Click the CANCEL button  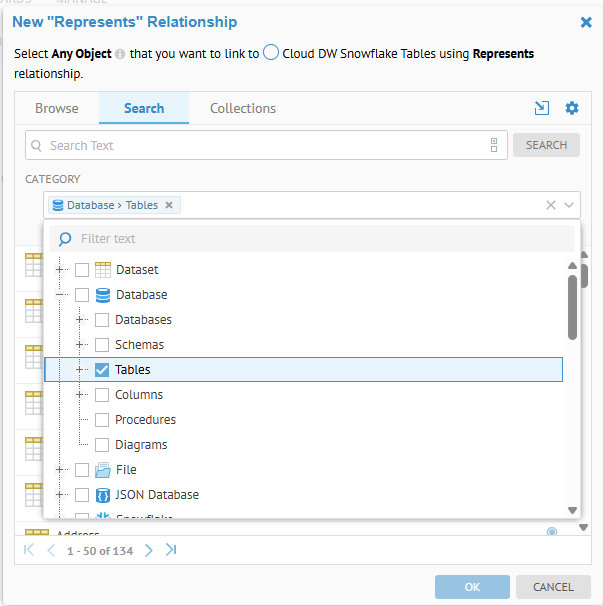(553, 587)
